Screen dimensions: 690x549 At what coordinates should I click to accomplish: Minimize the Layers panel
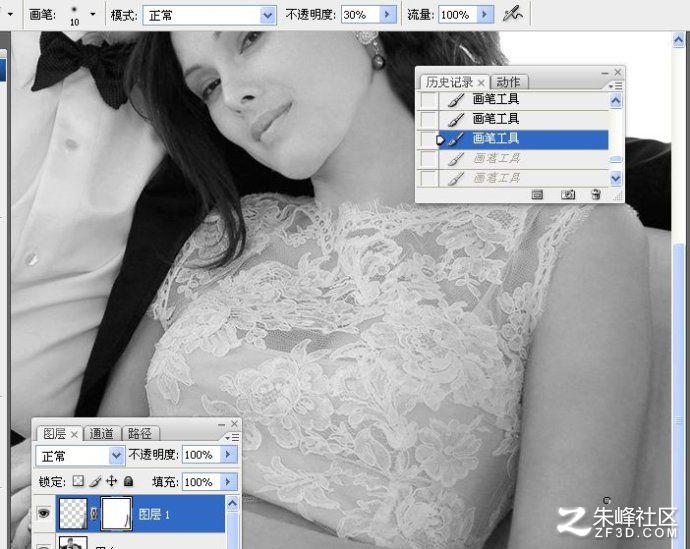tap(221, 424)
